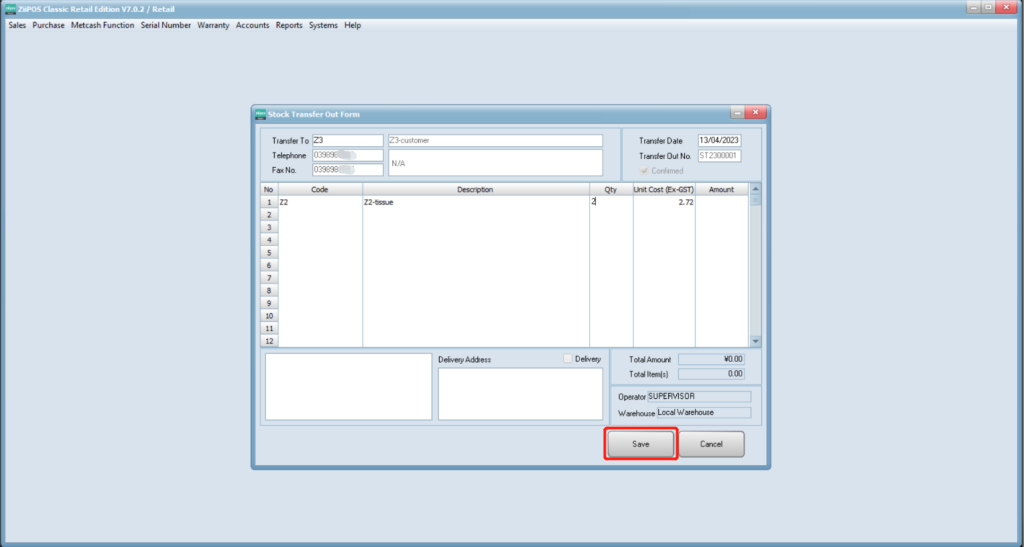
Task: Click the Cancel button
Action: [711, 444]
